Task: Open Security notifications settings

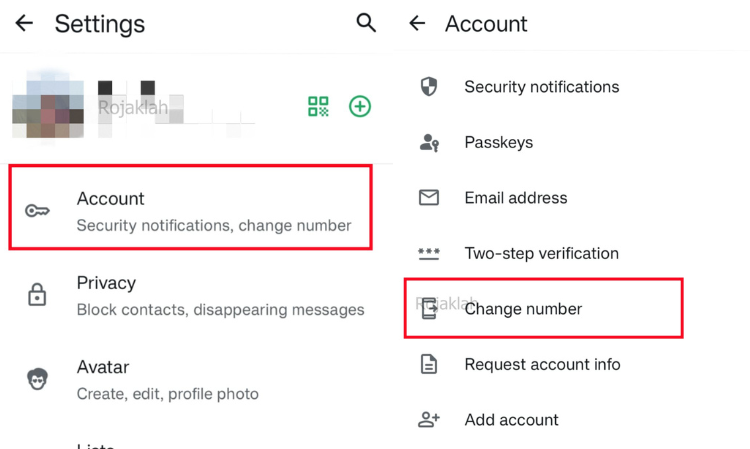Action: click(x=541, y=87)
